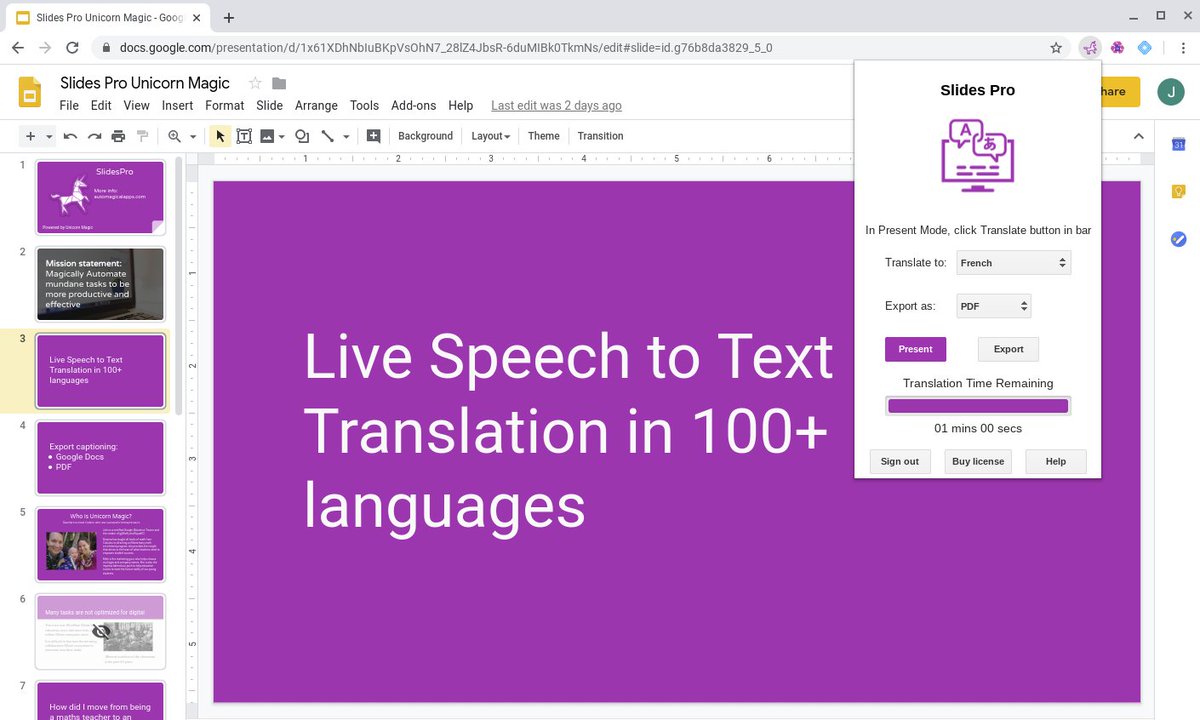This screenshot has height=720, width=1200.
Task: Open Google Keep side panel icon
Action: pos(1178,192)
